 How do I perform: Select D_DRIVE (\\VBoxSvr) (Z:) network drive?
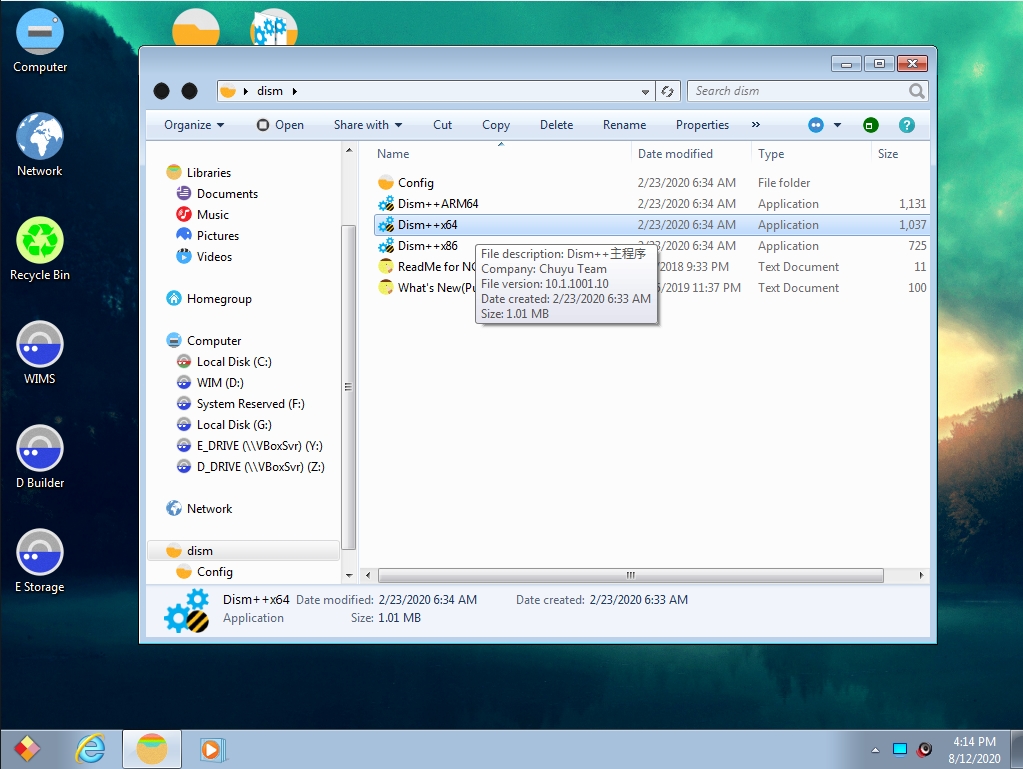pos(260,467)
